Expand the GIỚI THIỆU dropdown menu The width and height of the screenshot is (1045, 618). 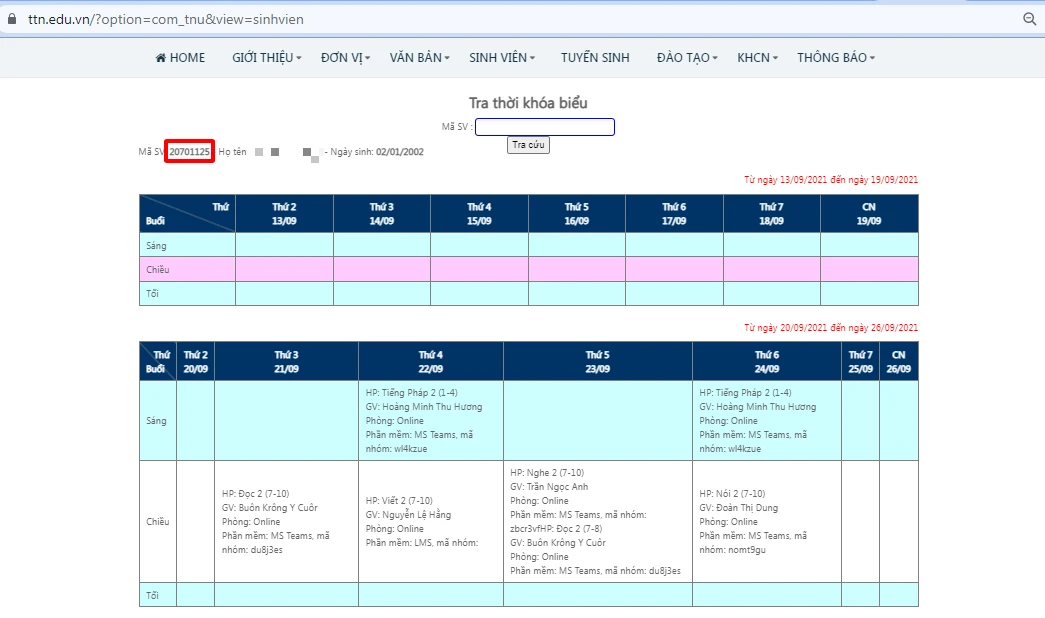(x=266, y=58)
